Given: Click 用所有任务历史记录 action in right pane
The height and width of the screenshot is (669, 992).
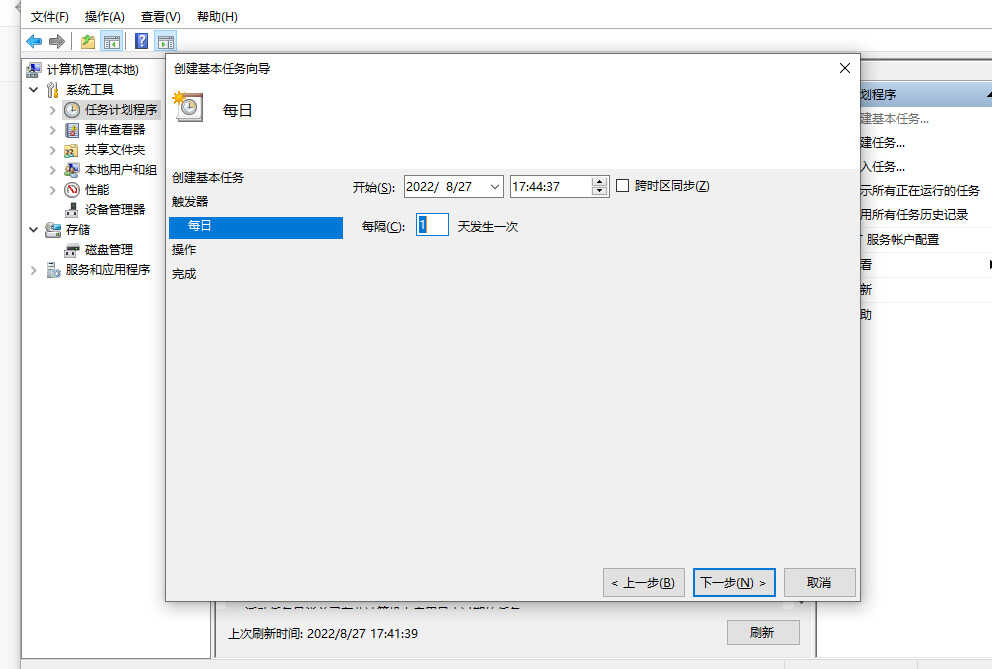Looking at the screenshot, I should 914,215.
